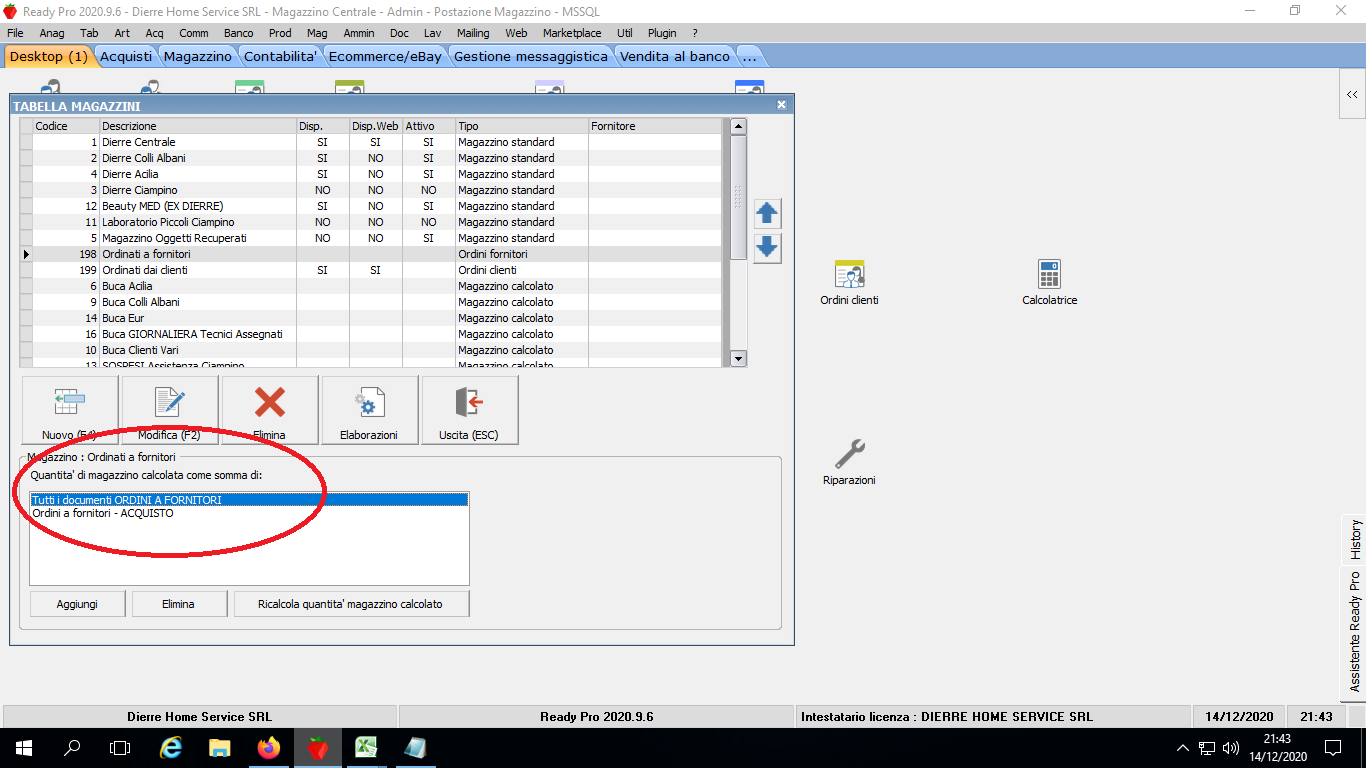The height and width of the screenshot is (768, 1366).
Task: Show hidden system tray icons
Action: point(1183,747)
